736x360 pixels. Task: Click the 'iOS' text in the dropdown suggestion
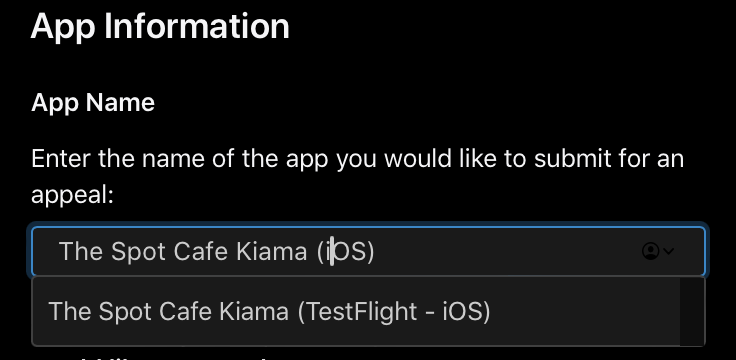[462, 312]
